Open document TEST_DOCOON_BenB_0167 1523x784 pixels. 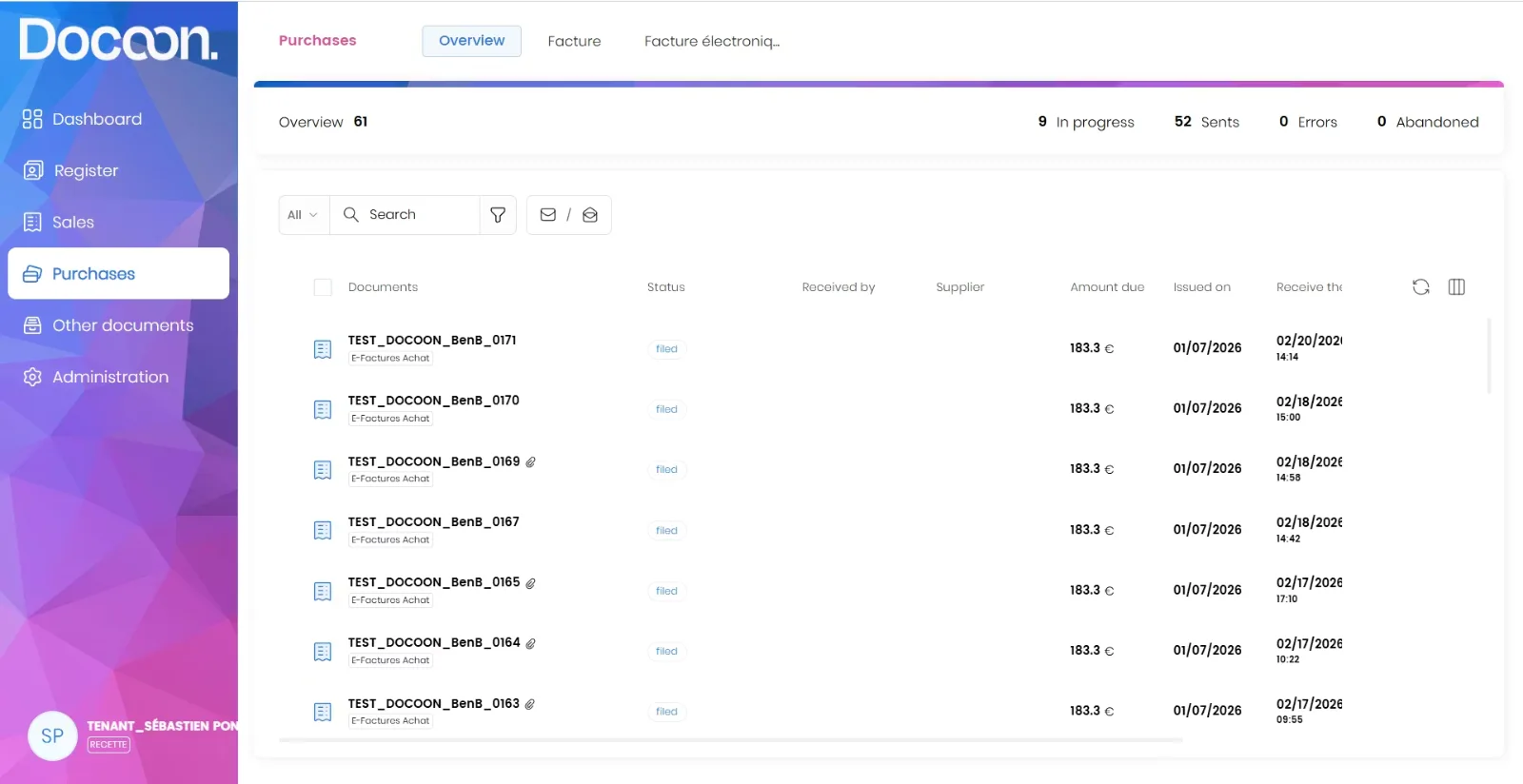[433, 521]
